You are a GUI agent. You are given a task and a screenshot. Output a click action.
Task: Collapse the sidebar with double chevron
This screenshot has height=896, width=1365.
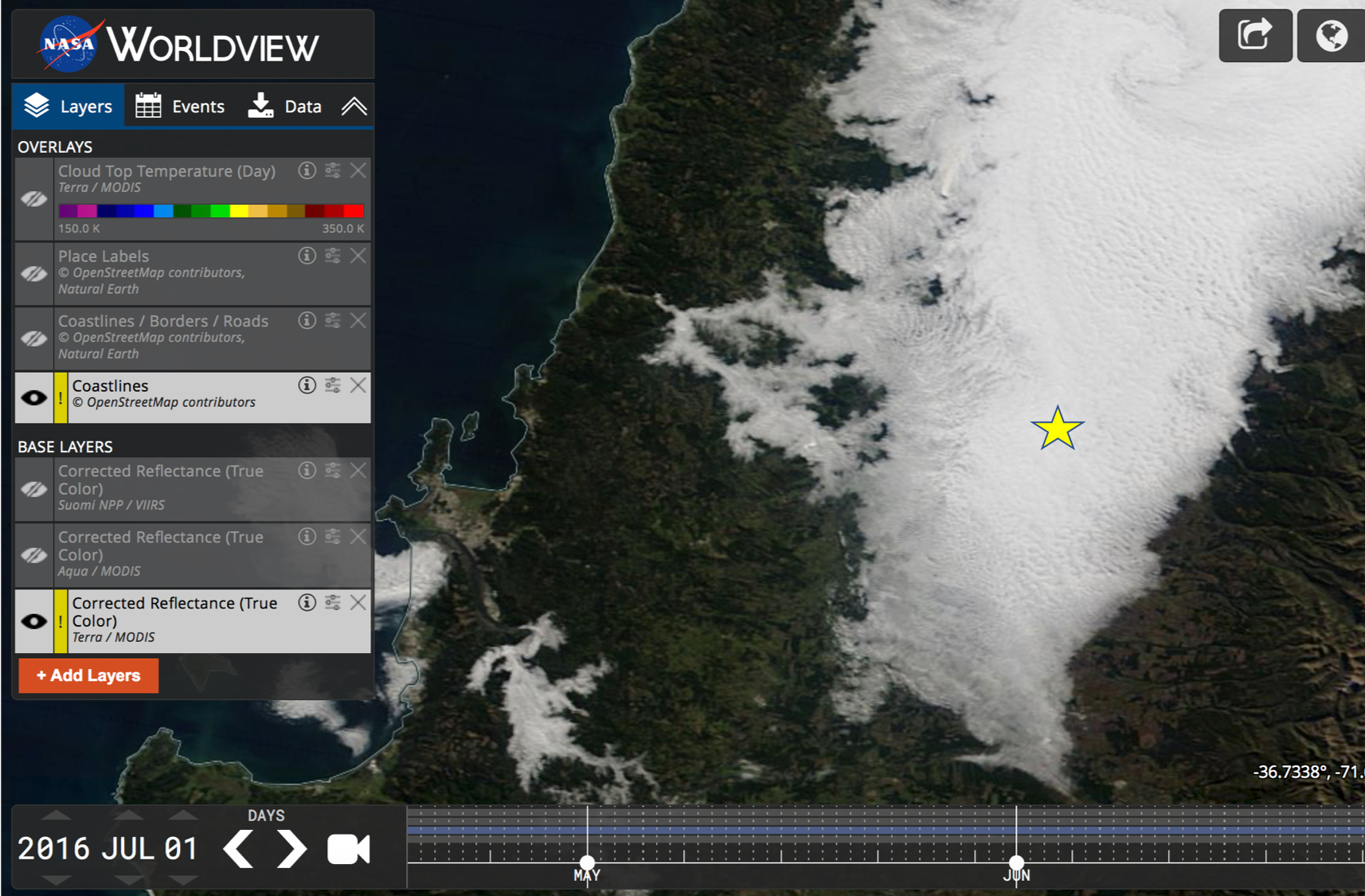click(354, 106)
